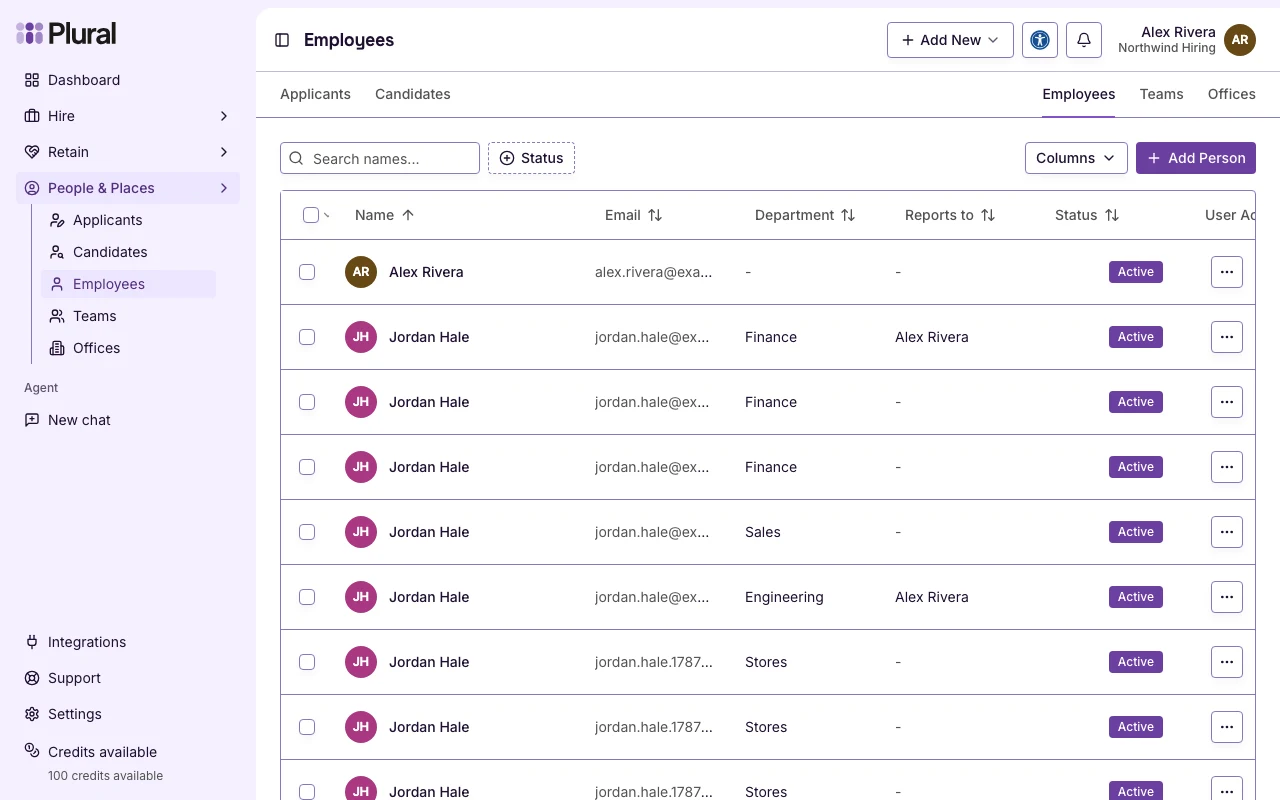Click the Add Person button

click(x=1196, y=158)
